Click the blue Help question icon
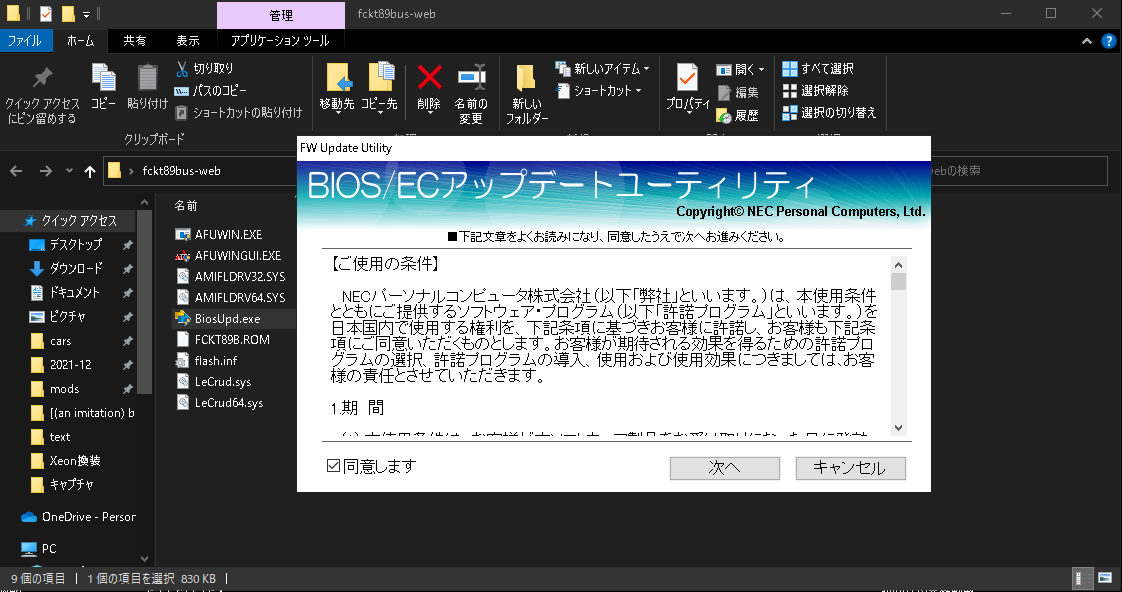This screenshot has width=1122, height=592. tap(1108, 41)
